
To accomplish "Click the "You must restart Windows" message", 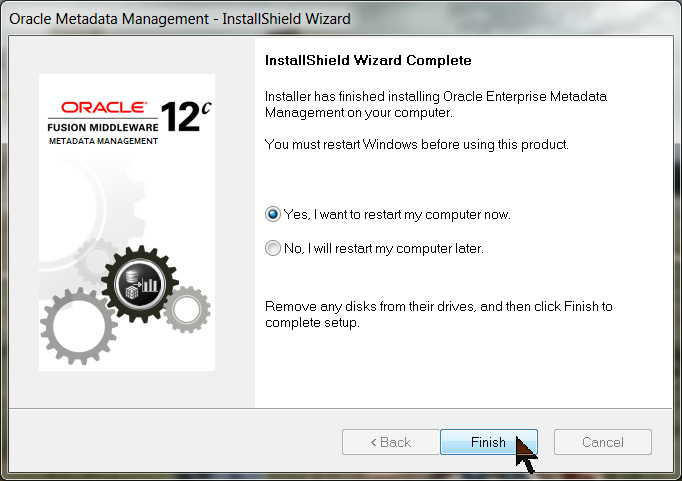I will point(417,145).
